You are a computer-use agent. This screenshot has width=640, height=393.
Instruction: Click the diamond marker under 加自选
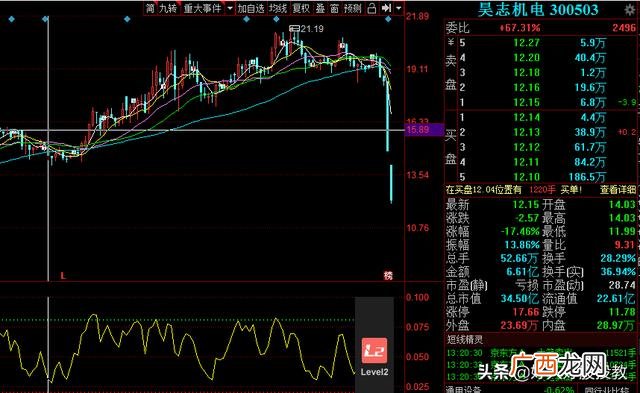(246, 19)
